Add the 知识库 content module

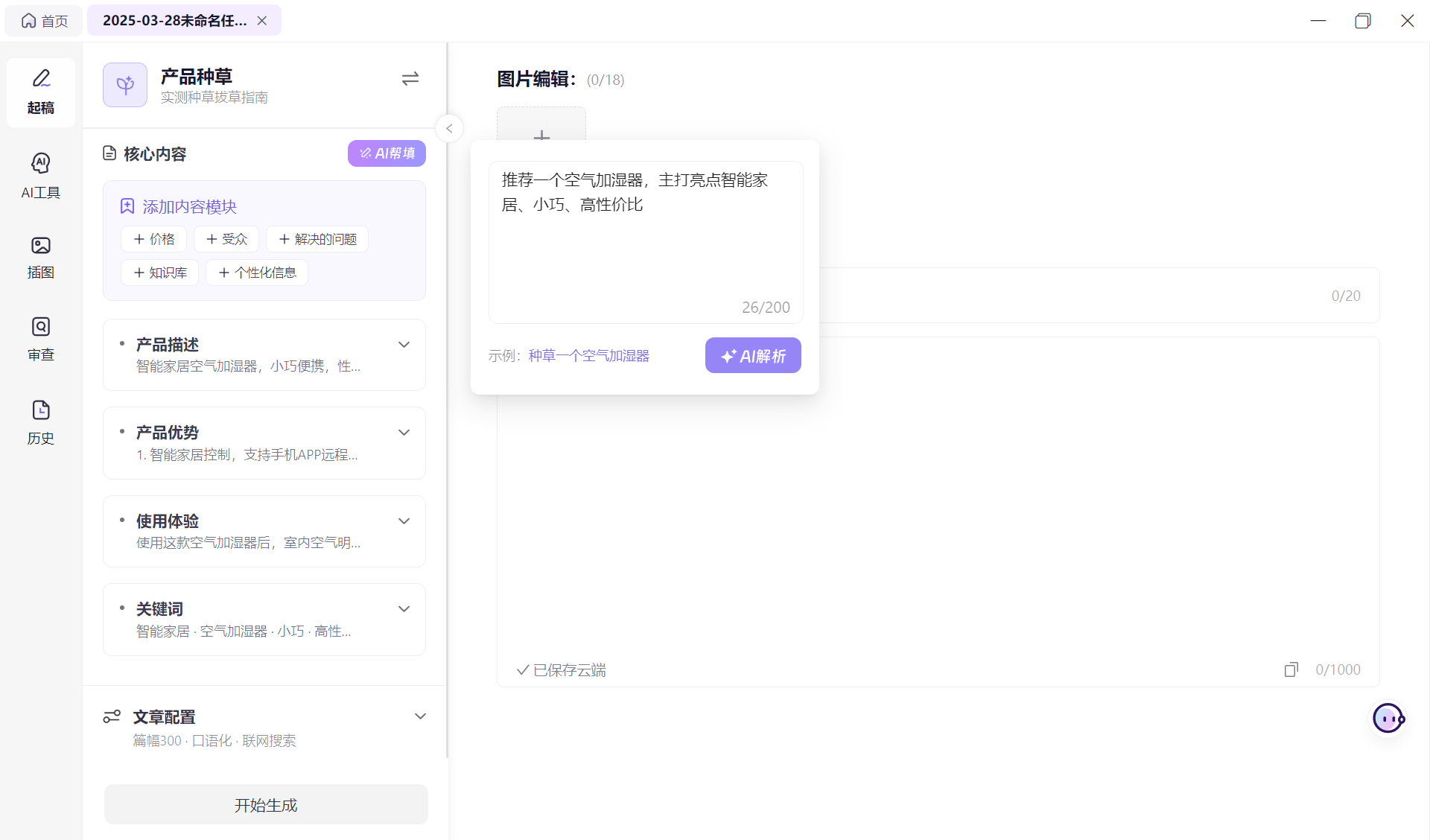click(160, 273)
